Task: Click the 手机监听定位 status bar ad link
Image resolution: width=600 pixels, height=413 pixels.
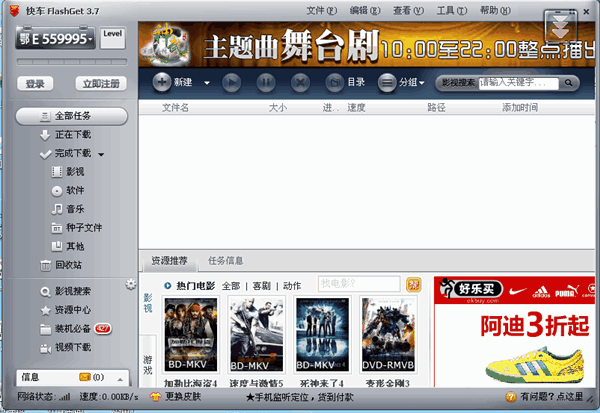Action: point(299,397)
